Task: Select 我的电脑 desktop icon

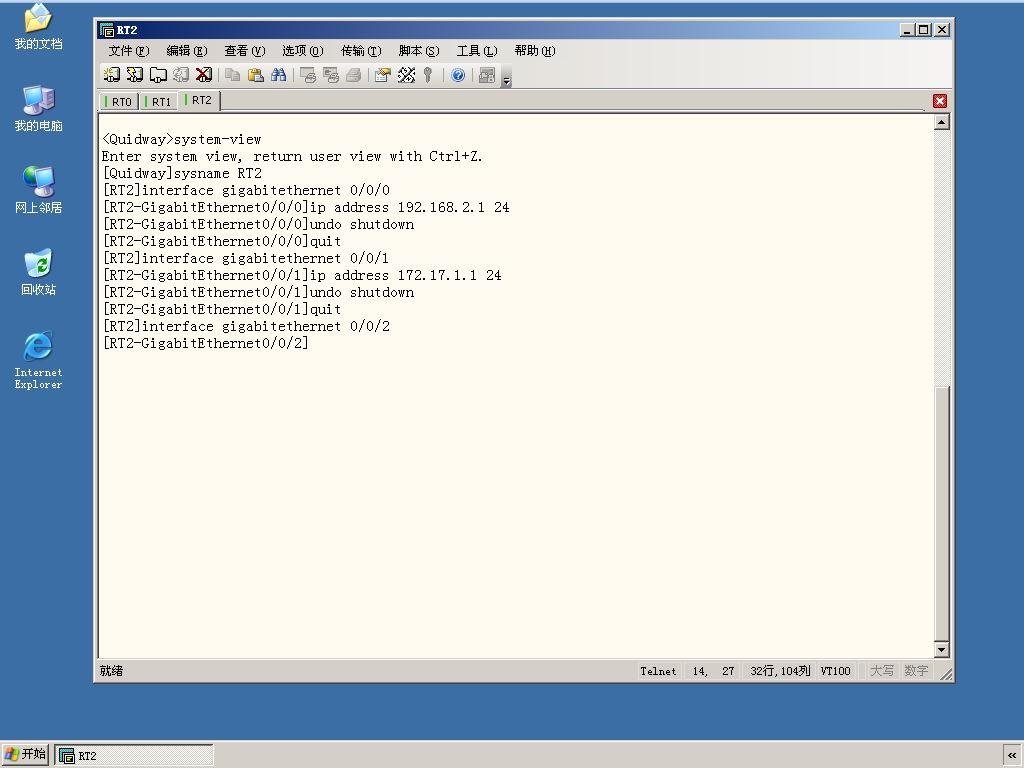Action: coord(39,108)
